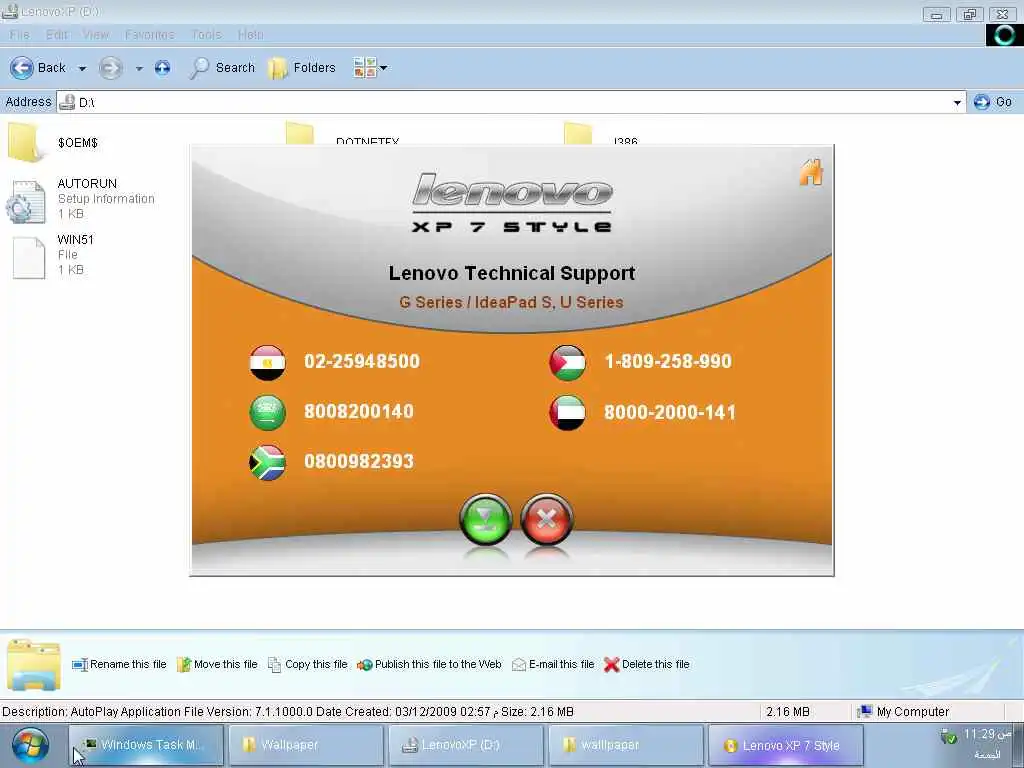
Task: Open the View menu
Action: [96, 35]
